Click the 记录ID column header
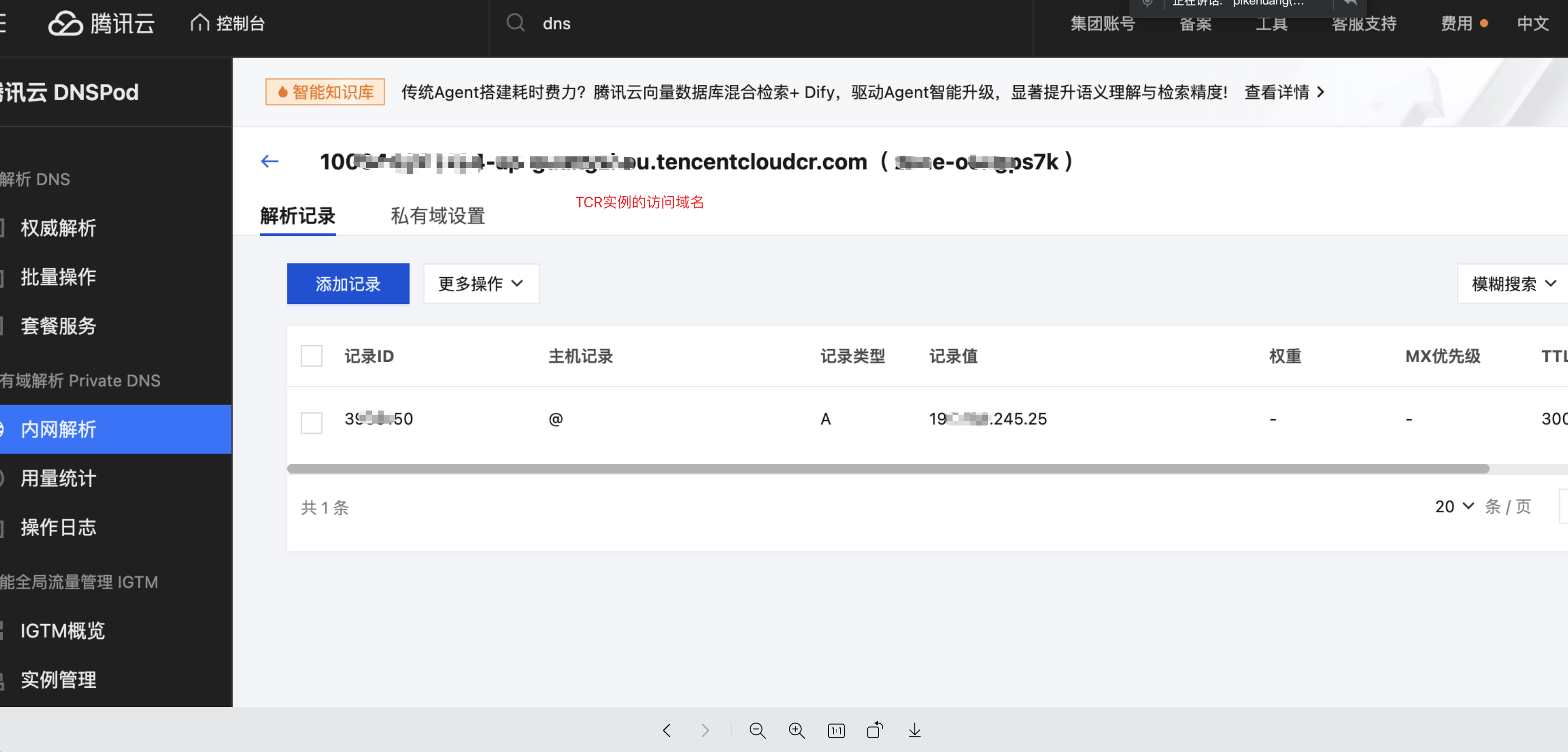This screenshot has height=752, width=1568. [x=369, y=356]
